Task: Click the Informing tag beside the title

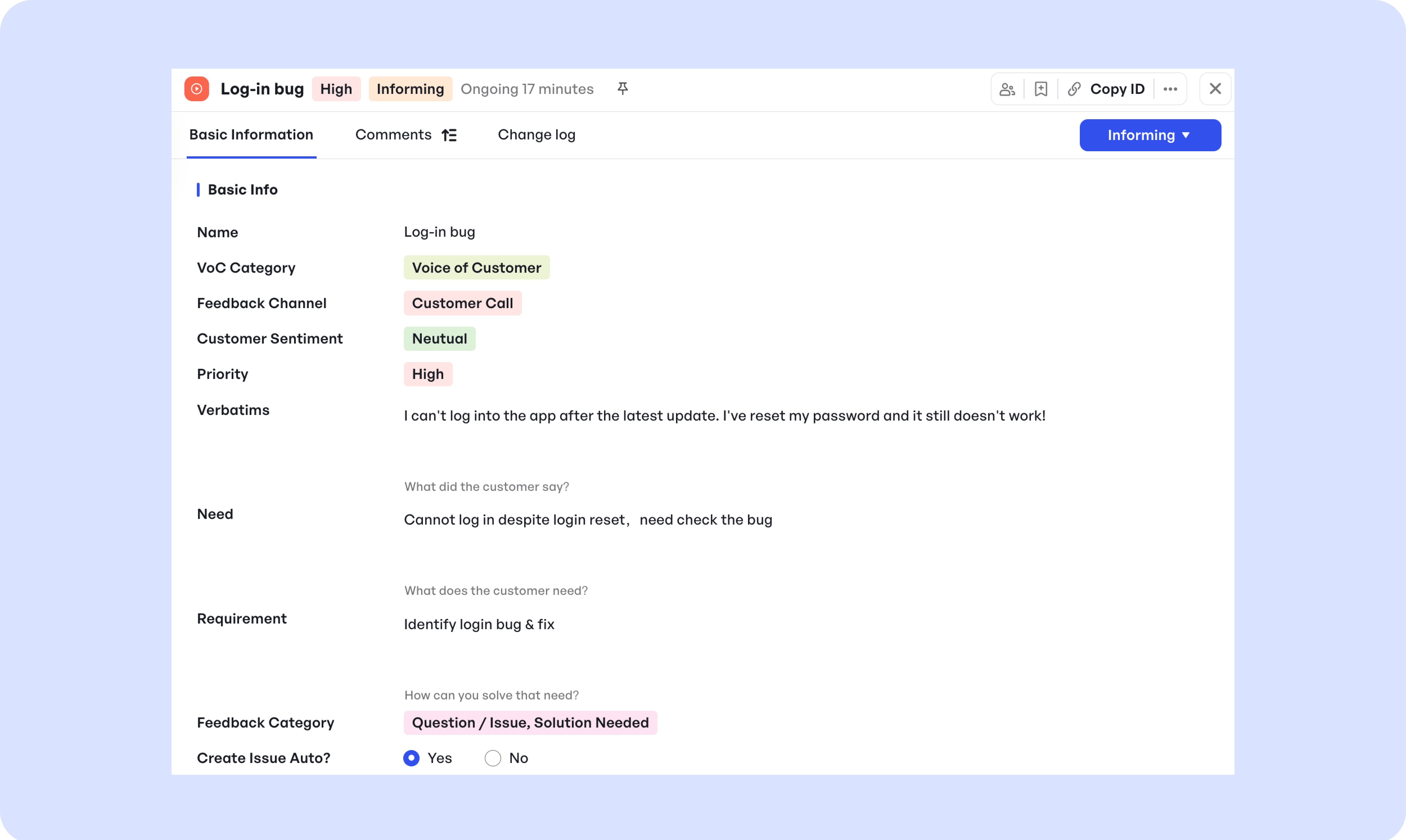Action: (410, 89)
